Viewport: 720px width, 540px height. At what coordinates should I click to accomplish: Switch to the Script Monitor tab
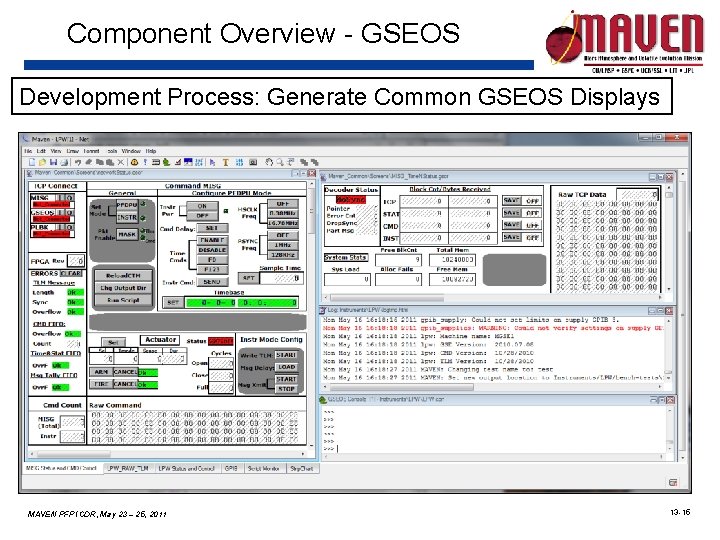(264, 468)
